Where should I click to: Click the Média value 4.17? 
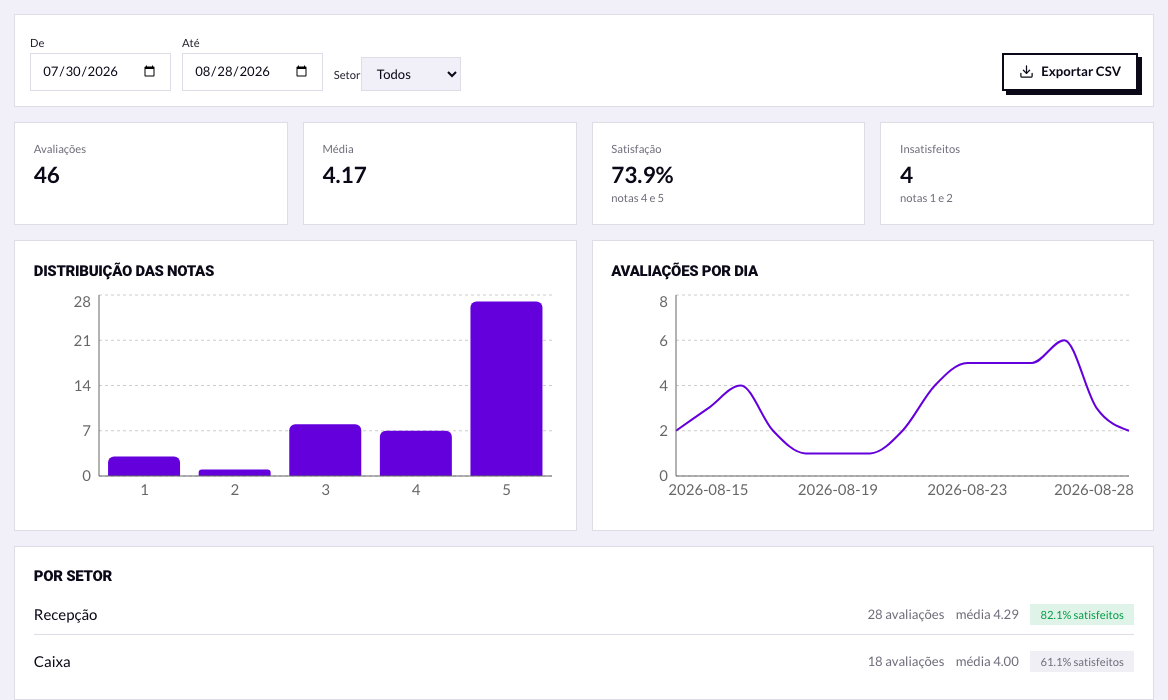pos(344,175)
